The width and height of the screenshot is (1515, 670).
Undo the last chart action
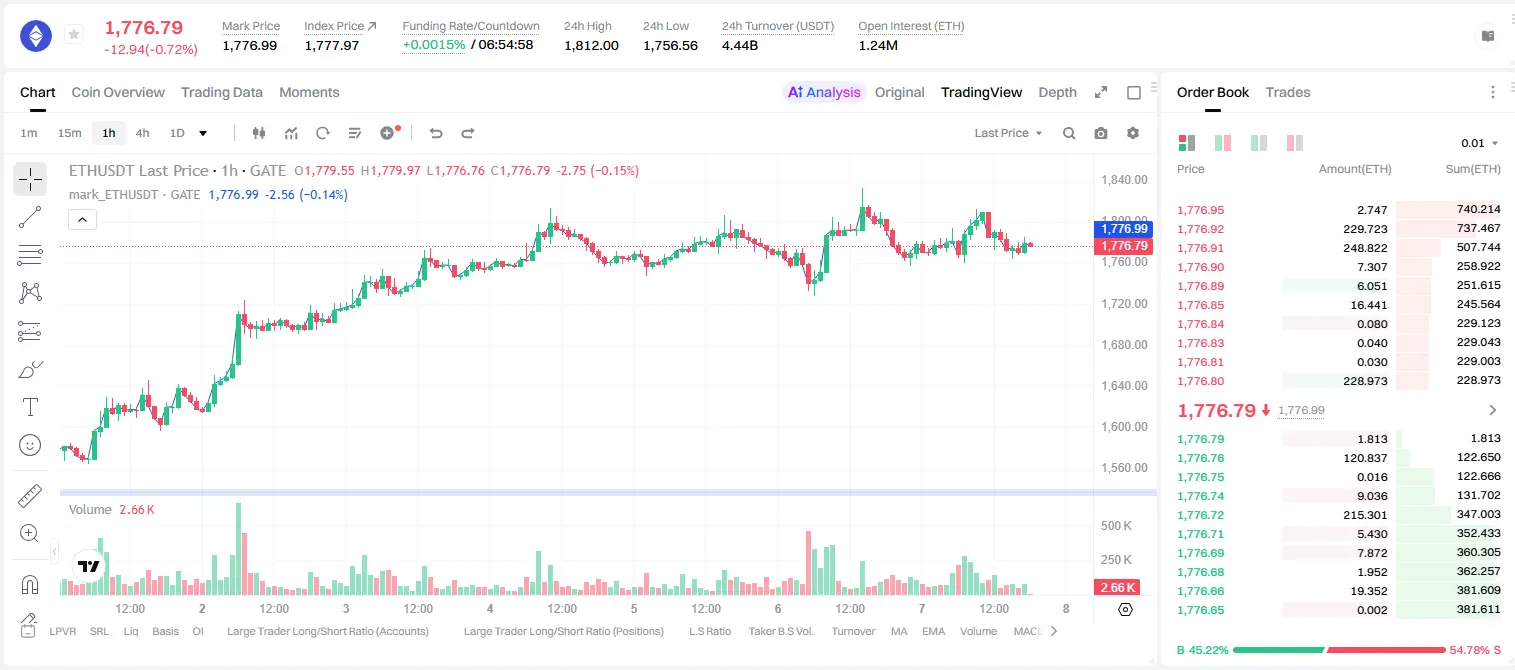(435, 133)
